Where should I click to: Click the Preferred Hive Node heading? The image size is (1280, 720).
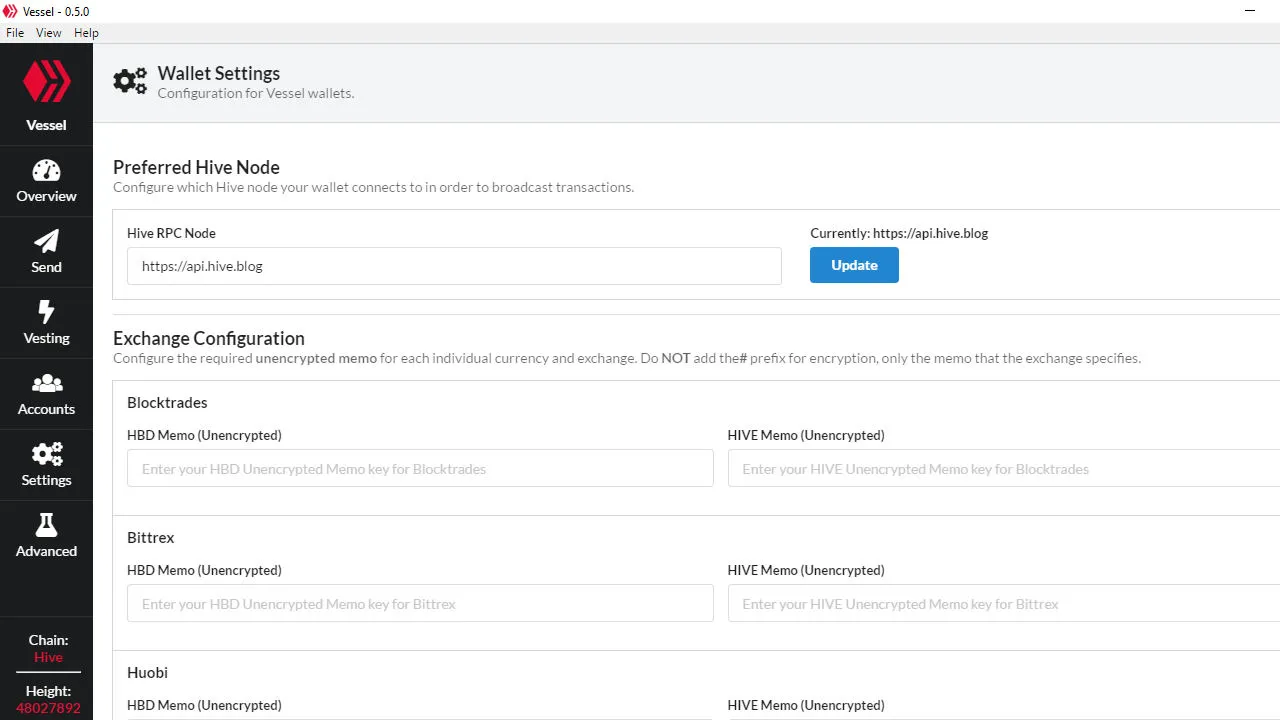point(196,167)
